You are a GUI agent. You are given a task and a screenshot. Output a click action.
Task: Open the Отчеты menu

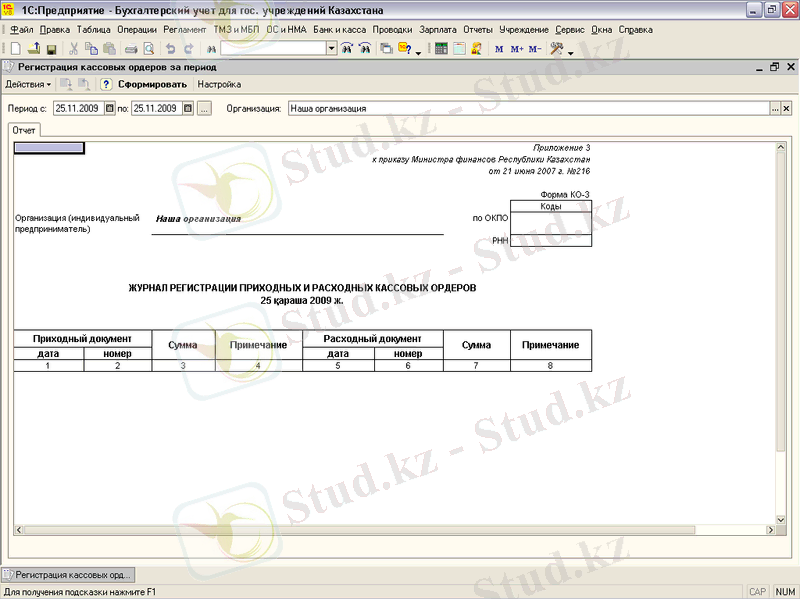point(478,30)
